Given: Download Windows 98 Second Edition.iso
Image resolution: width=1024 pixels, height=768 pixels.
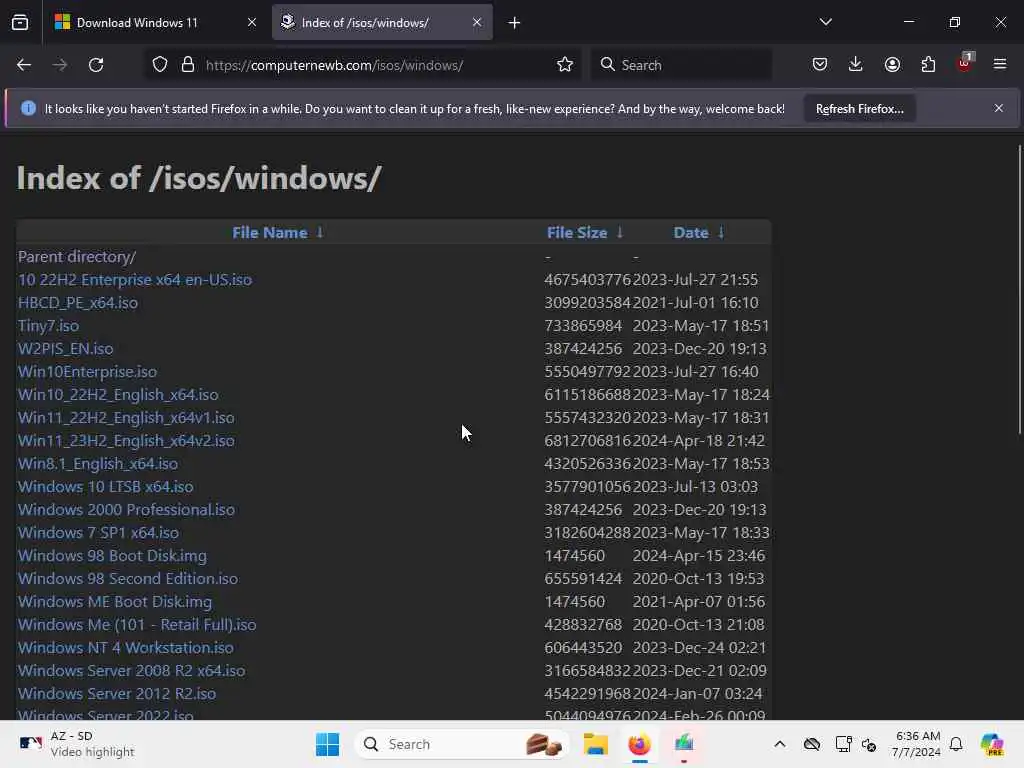Looking at the screenshot, I should (128, 579).
